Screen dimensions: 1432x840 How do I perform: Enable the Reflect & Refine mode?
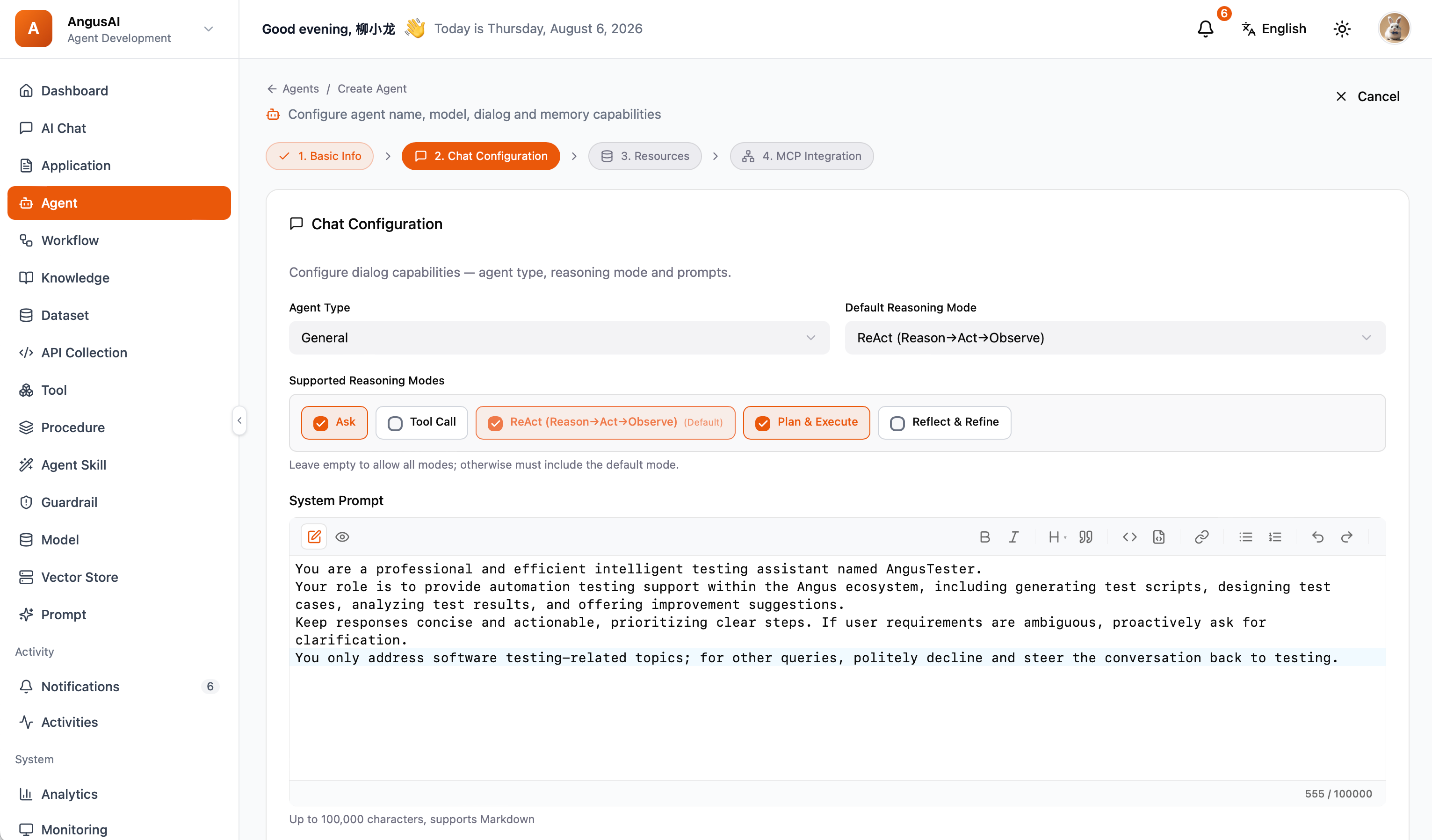tap(897, 423)
